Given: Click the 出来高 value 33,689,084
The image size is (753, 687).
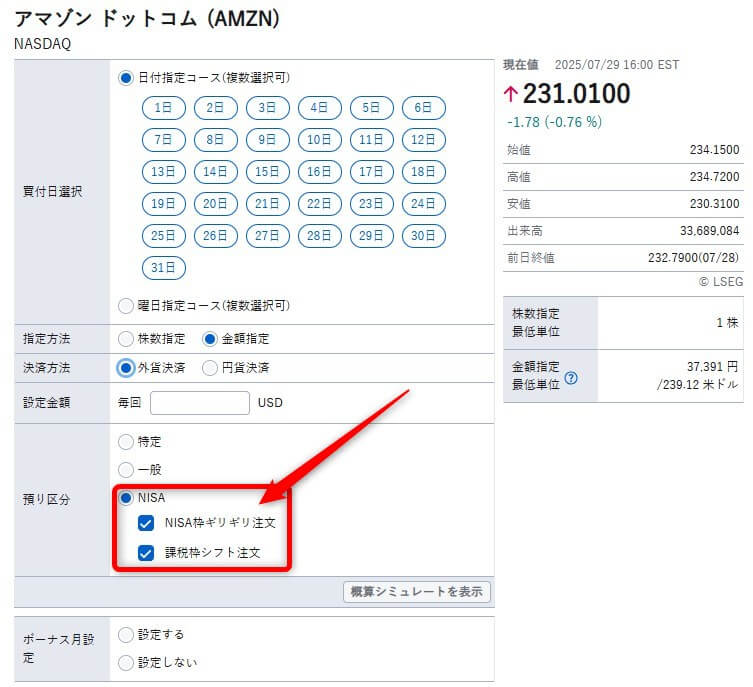Looking at the screenshot, I should tap(709, 231).
